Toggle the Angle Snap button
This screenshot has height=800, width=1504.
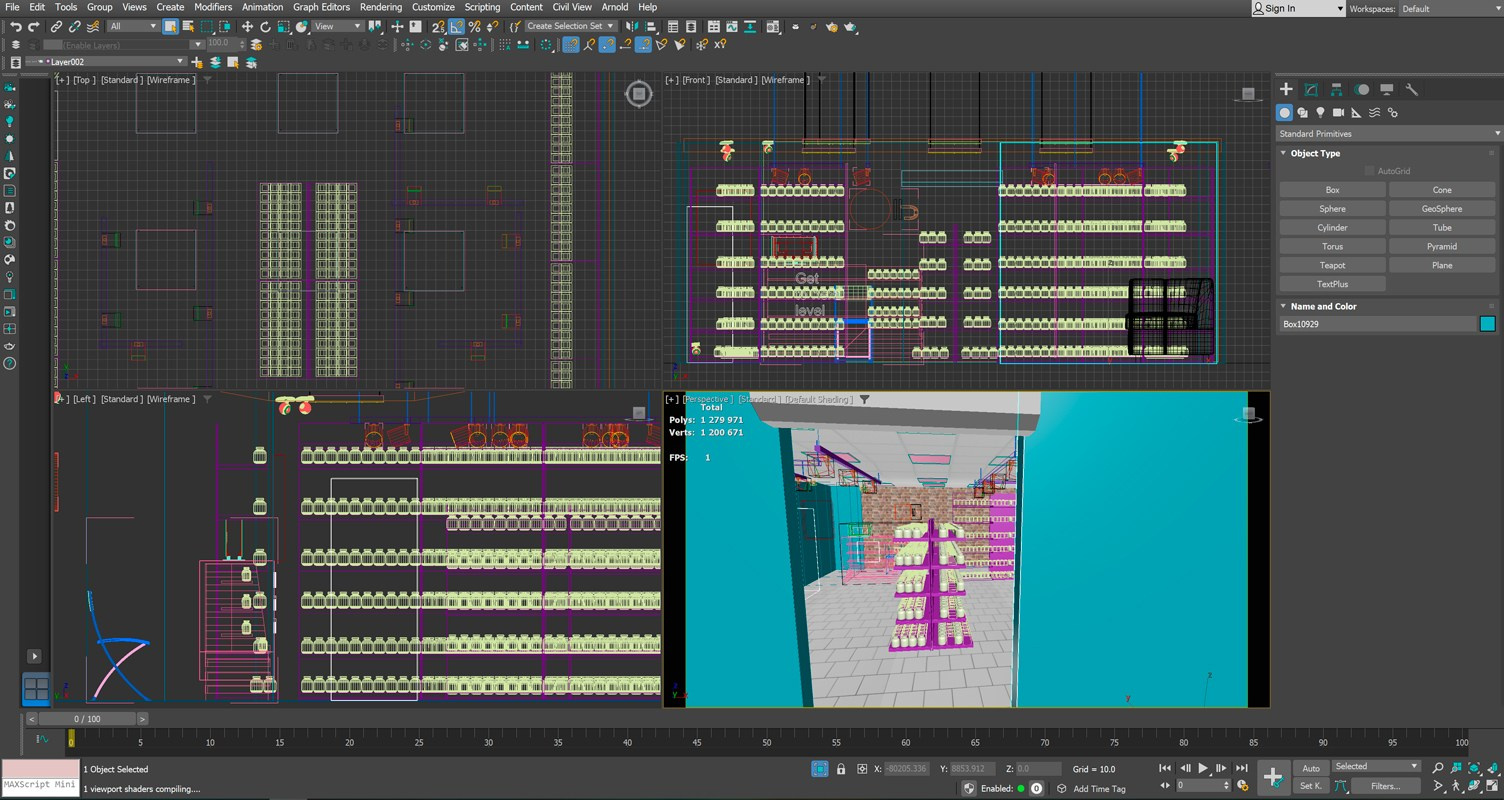tap(456, 27)
